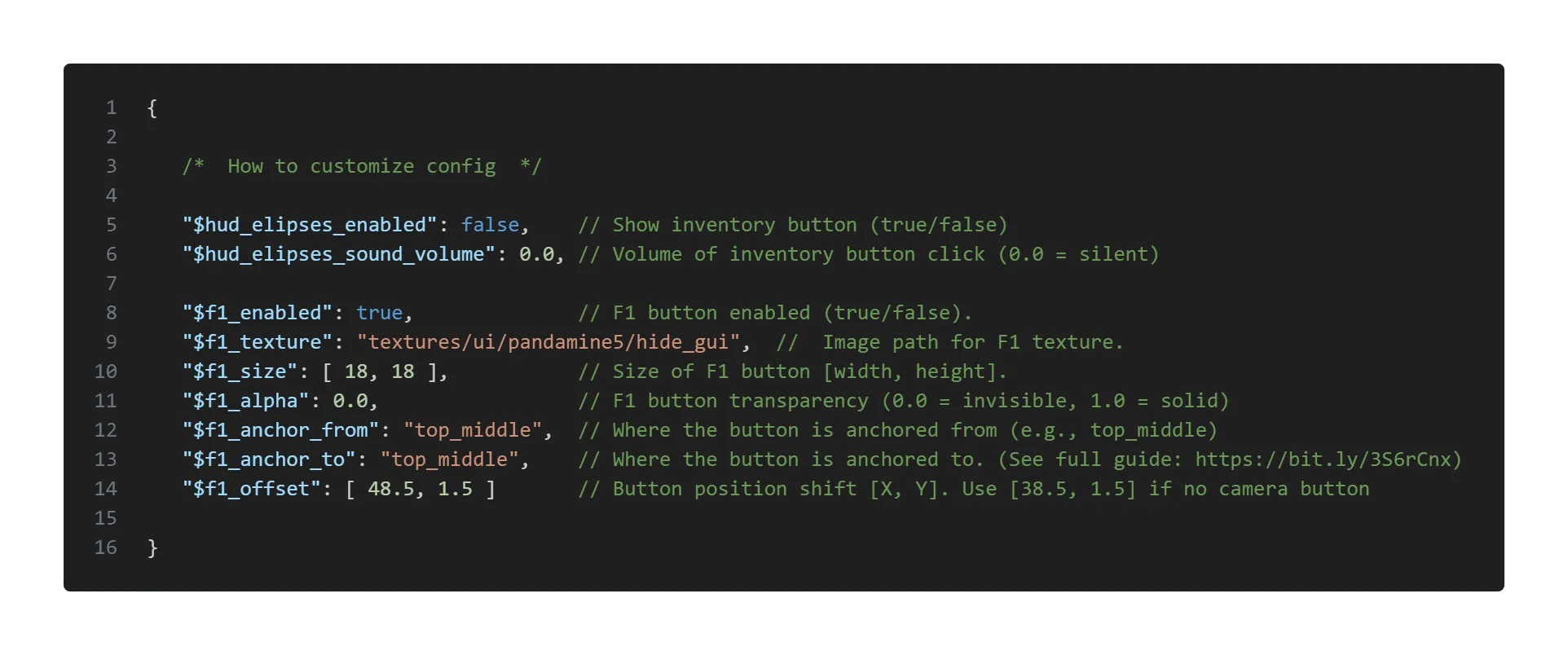This screenshot has height=655, width=1568.
Task: Click the 0.0 value of f1_alpha
Action: [x=350, y=401]
